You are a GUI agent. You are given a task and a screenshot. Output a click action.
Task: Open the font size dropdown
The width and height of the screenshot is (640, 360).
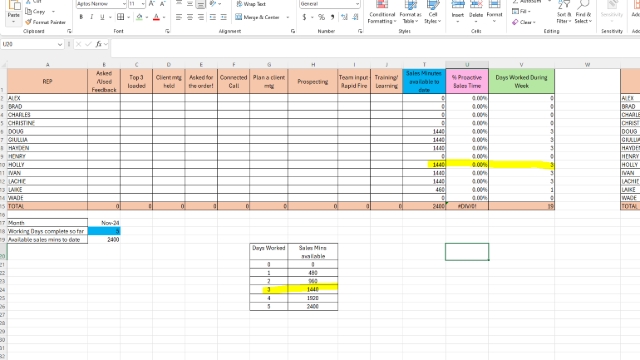click(x=143, y=4)
